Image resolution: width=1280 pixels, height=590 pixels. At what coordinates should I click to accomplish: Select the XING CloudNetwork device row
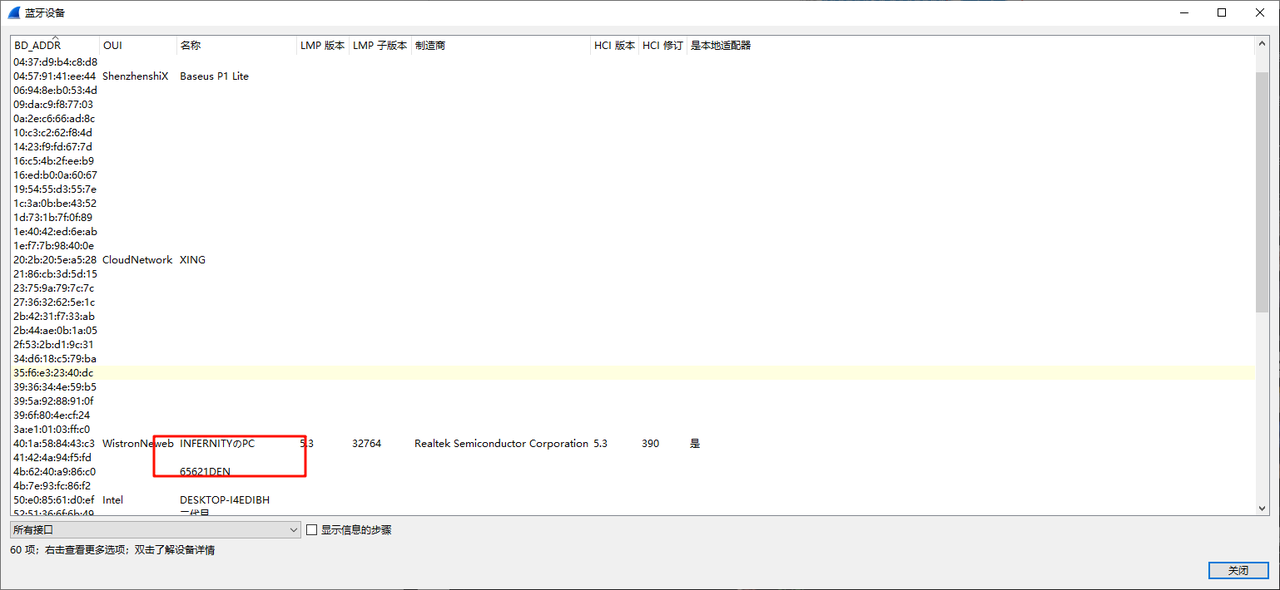click(x=192, y=260)
